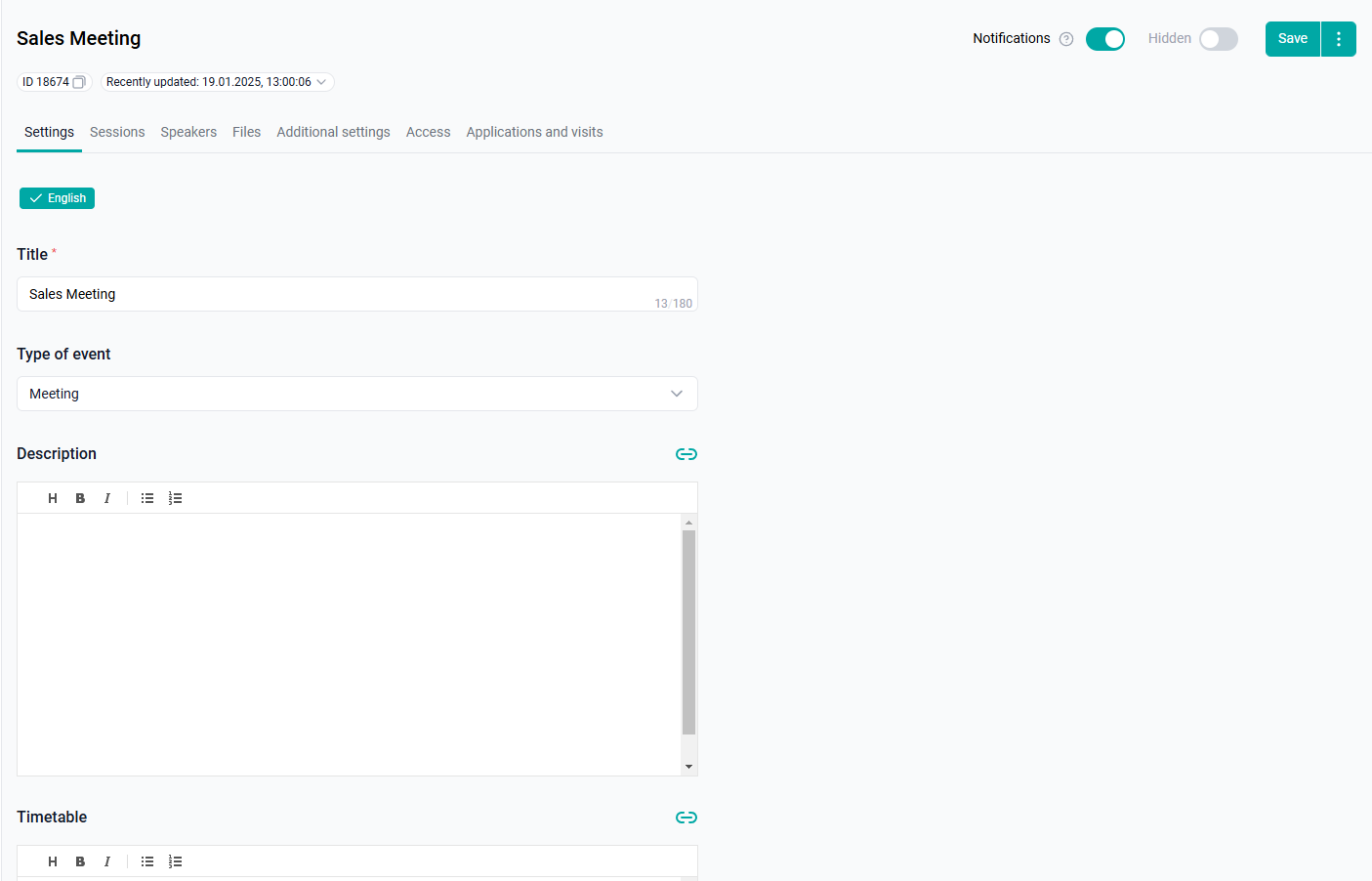
Task: Enable the Hidden switch
Action: tap(1219, 39)
